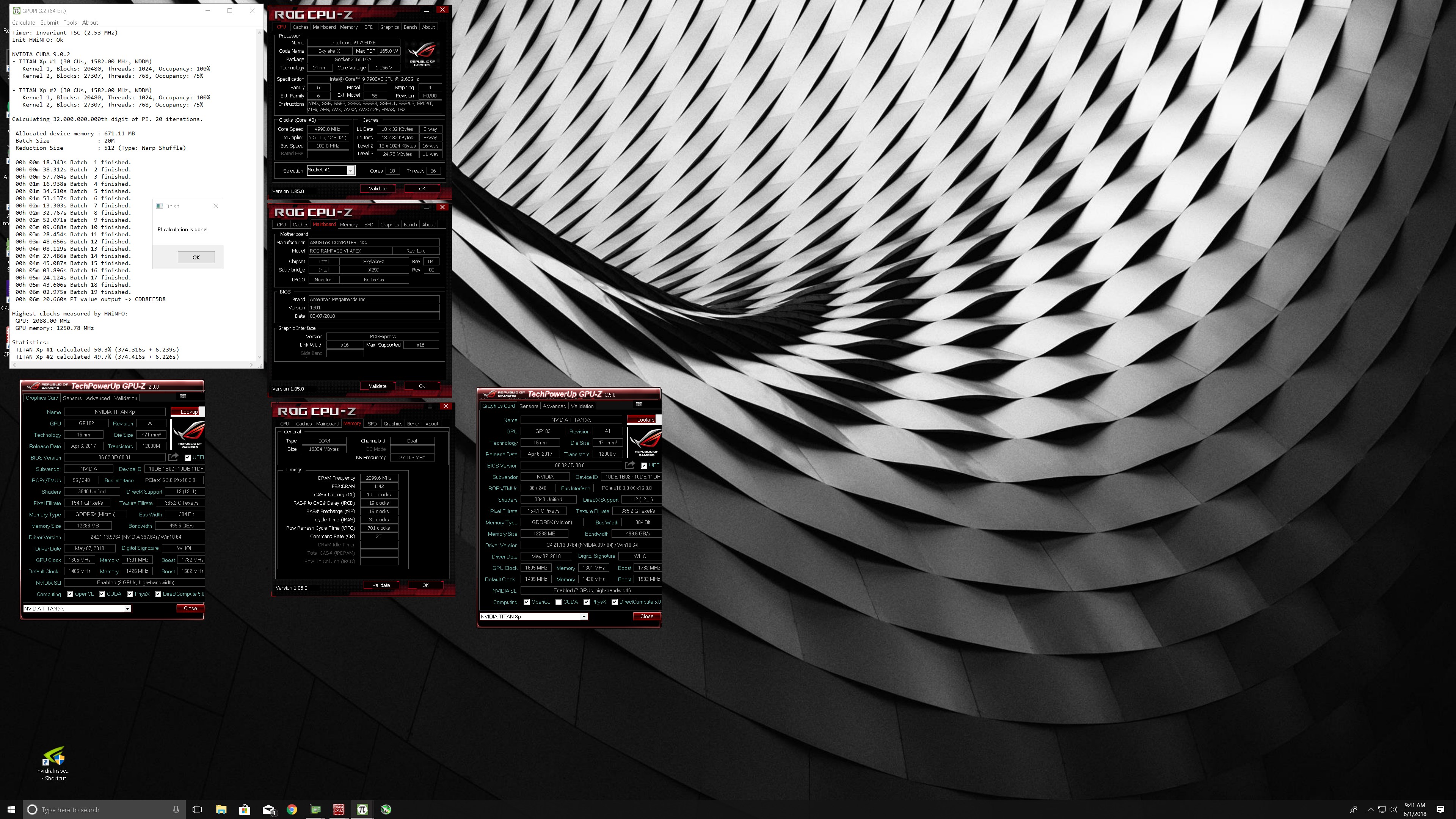Image resolution: width=1456 pixels, height=819 pixels.
Task: Toggle UEFI checkbox in left GPU-Z
Action: [x=188, y=458]
